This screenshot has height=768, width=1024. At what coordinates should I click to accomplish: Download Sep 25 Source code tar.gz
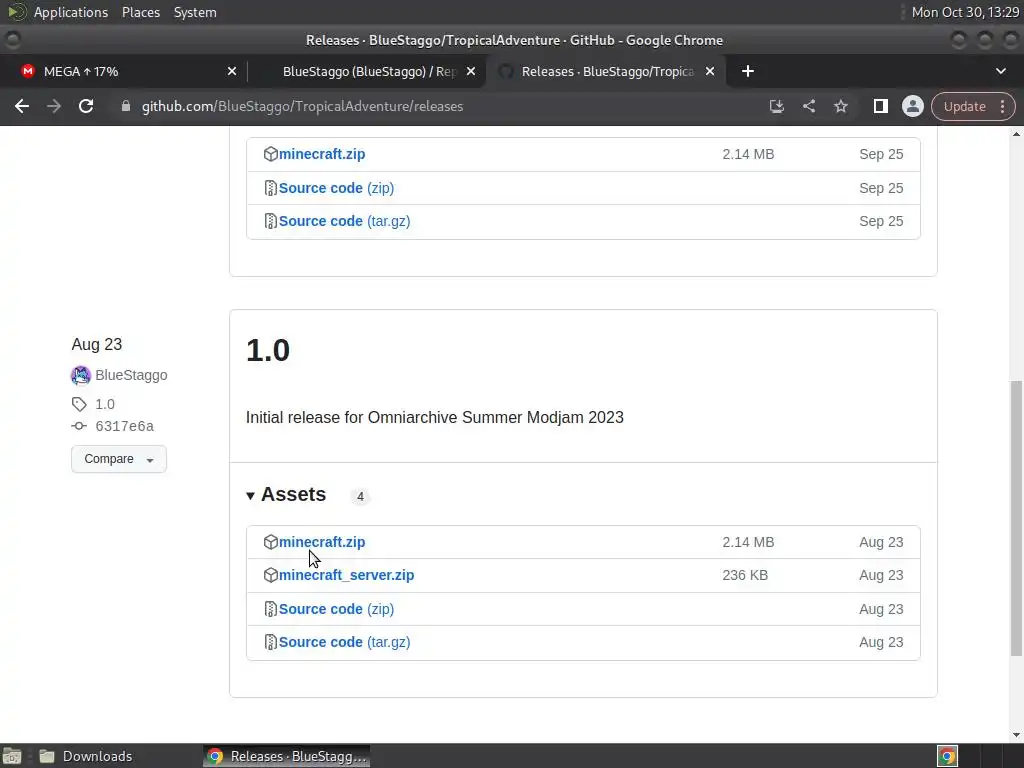(344, 221)
